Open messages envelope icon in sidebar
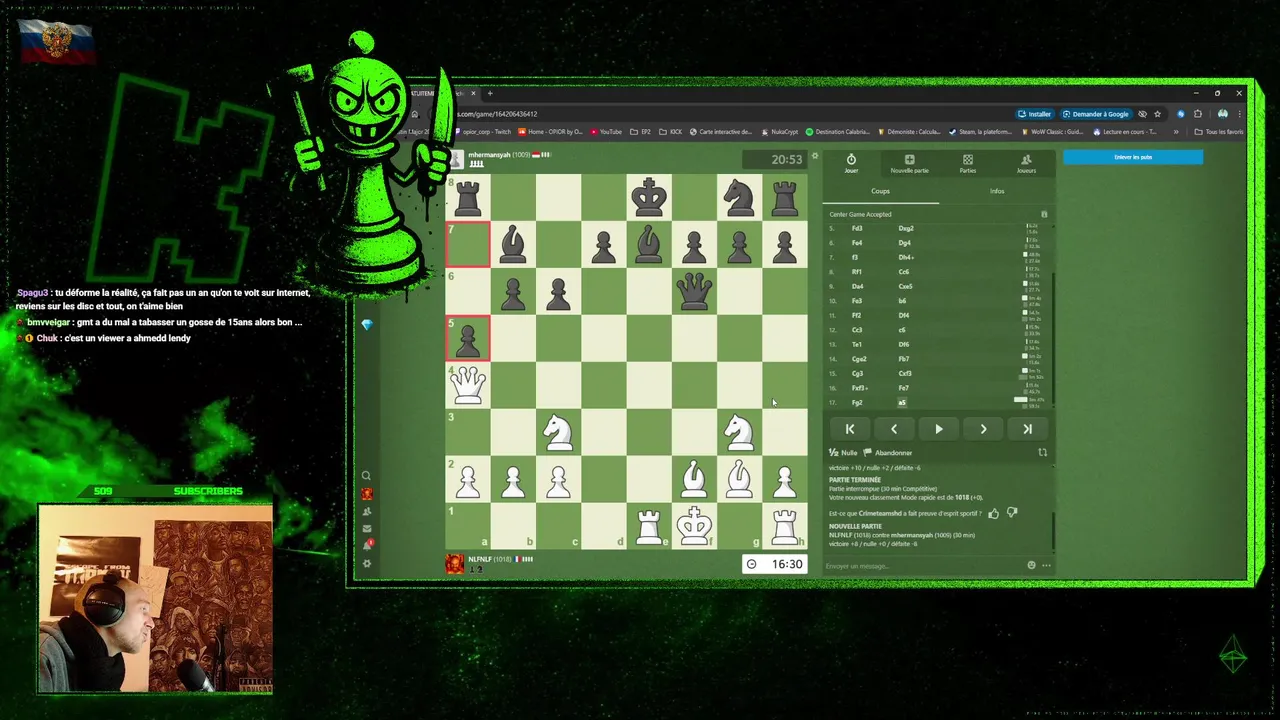This screenshot has width=1280, height=720. point(367,528)
